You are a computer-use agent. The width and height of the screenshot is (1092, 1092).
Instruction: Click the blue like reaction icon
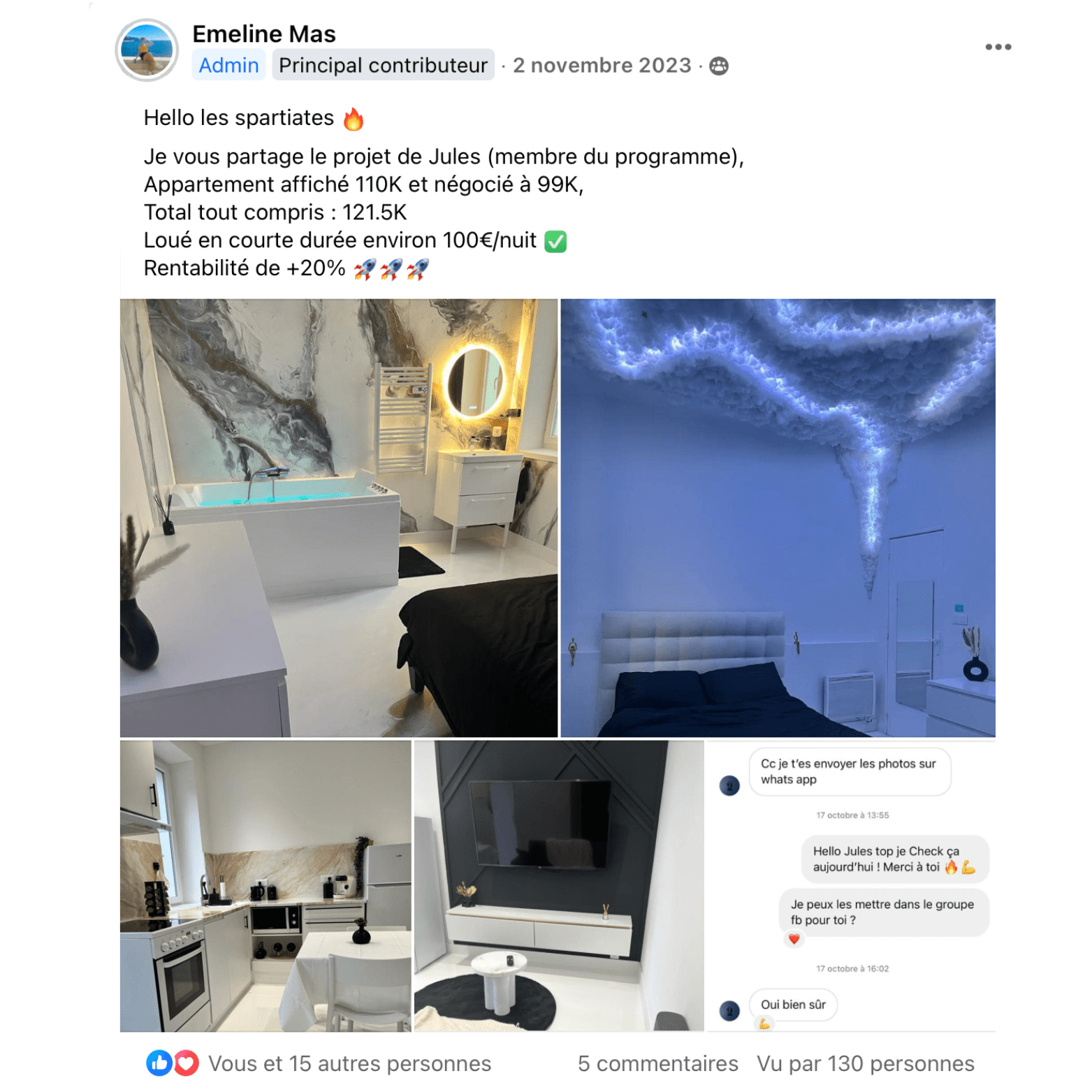coord(159,1063)
